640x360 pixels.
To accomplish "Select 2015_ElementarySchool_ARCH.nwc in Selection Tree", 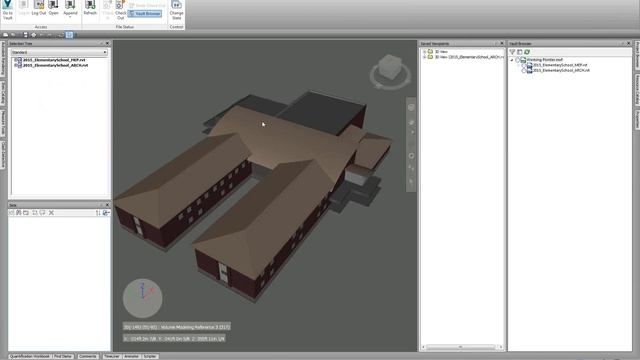I will point(55,65).
